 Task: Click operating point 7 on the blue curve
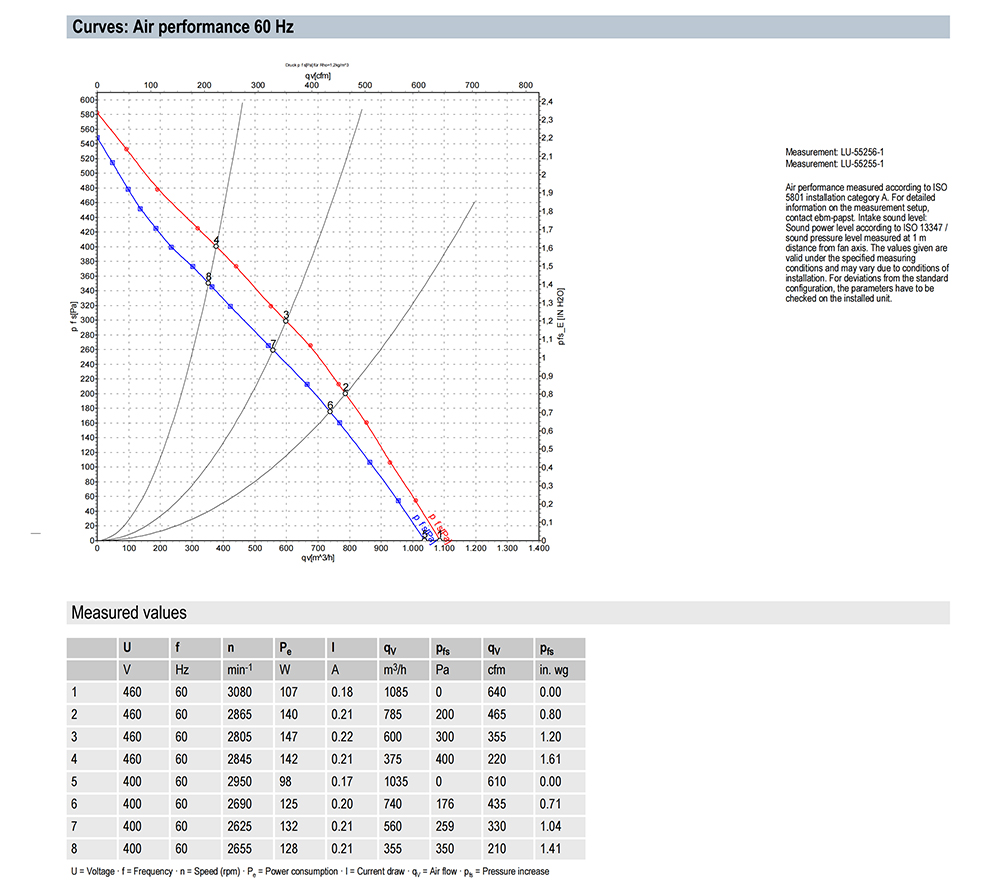click(x=272, y=350)
